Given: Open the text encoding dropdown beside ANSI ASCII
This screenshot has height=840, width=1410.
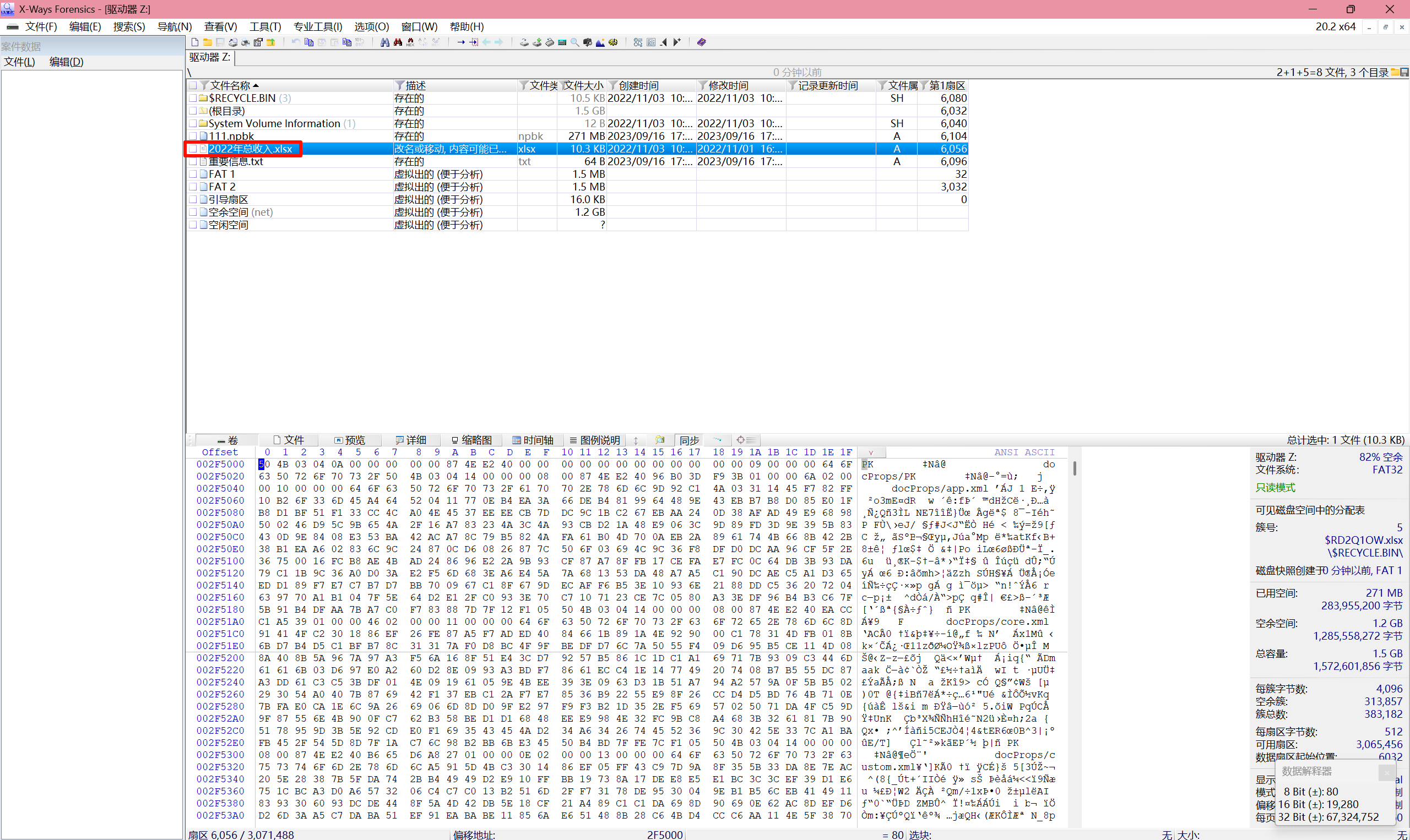Looking at the screenshot, I should pos(871,452).
